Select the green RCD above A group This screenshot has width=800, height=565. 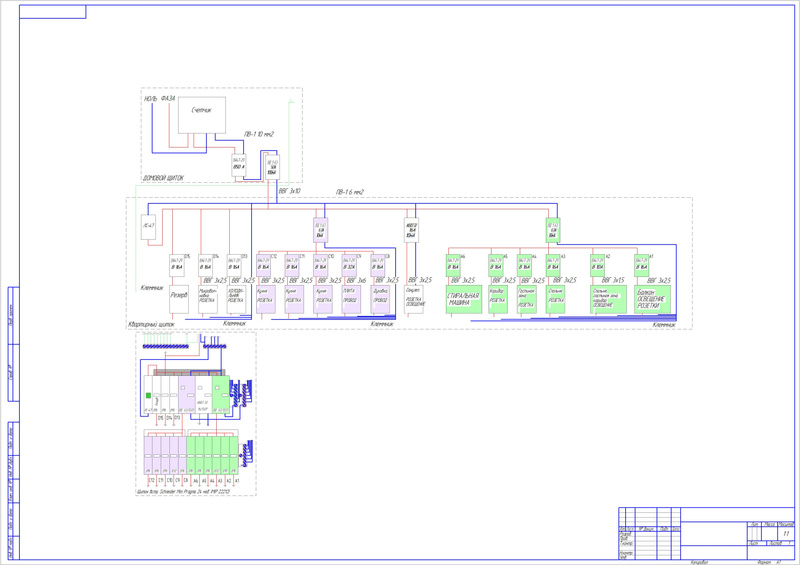(x=553, y=230)
